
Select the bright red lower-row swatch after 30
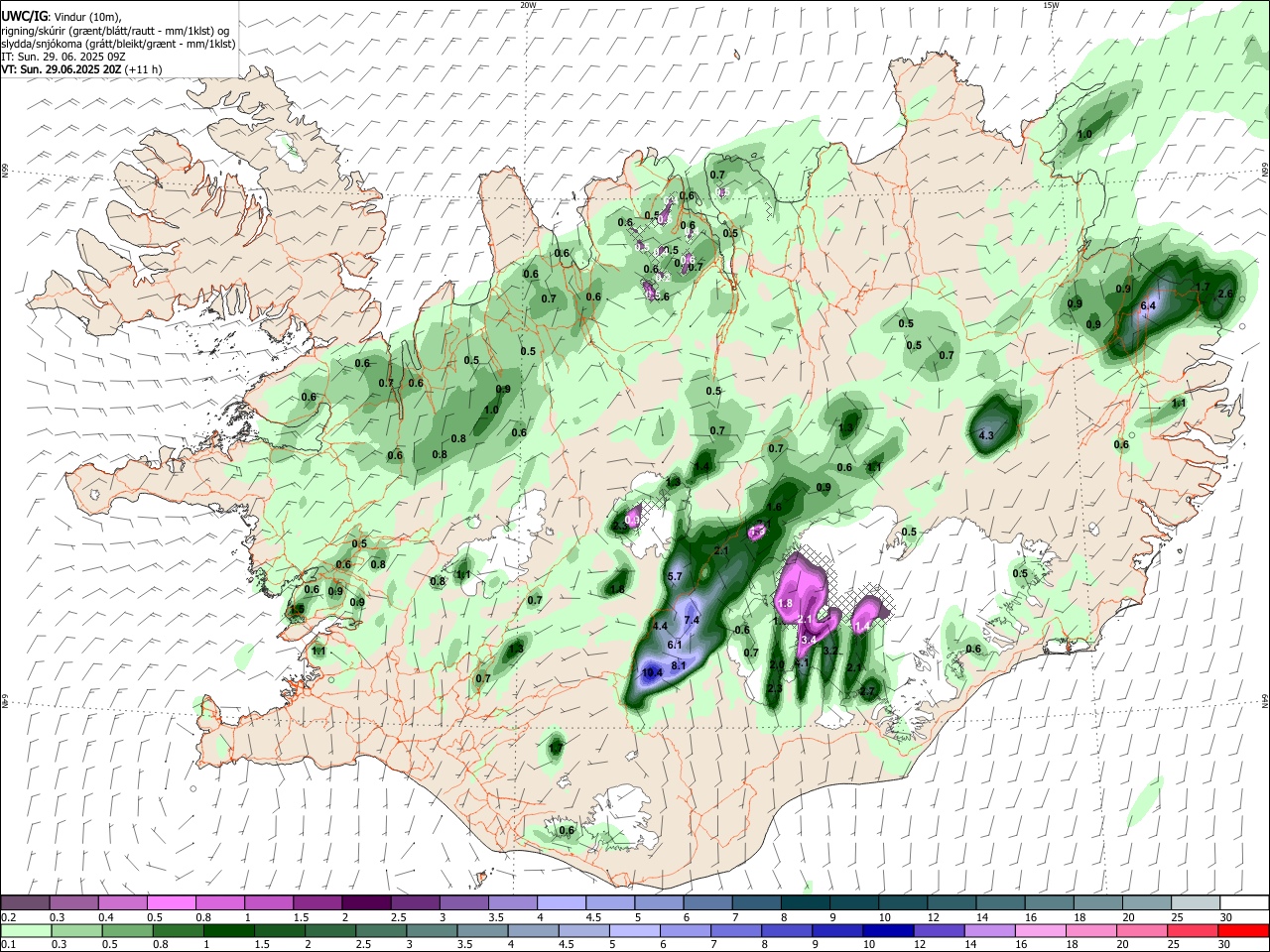[1243, 931]
